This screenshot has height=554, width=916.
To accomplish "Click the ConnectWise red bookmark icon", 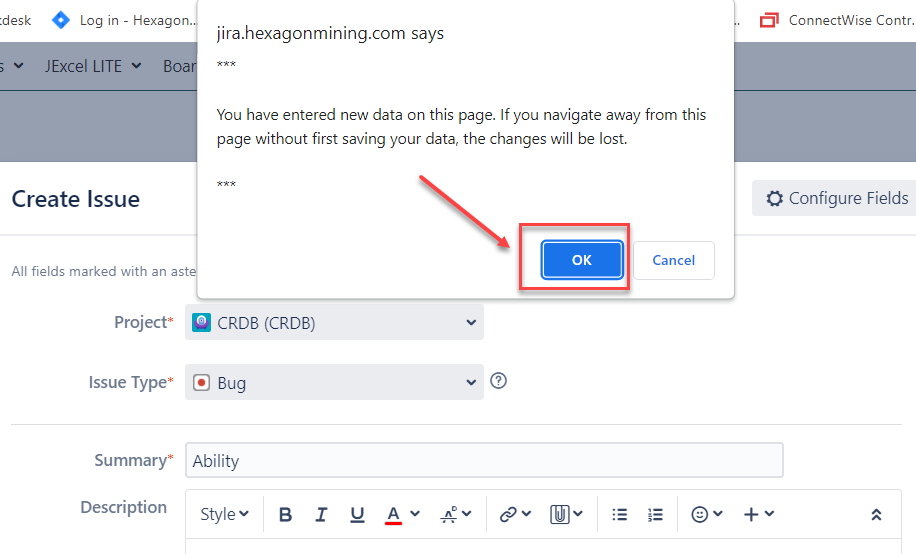I will coord(769,20).
